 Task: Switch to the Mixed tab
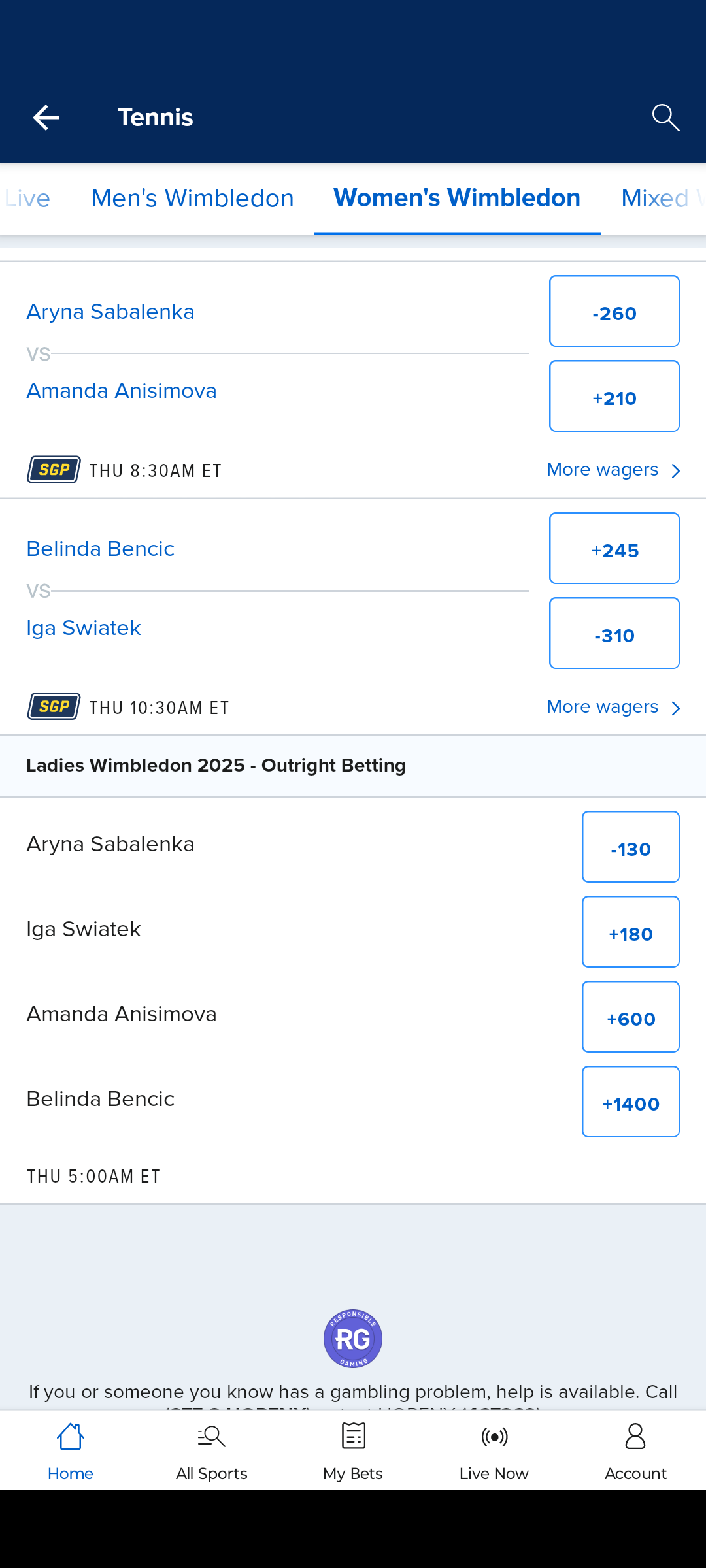tap(657, 199)
